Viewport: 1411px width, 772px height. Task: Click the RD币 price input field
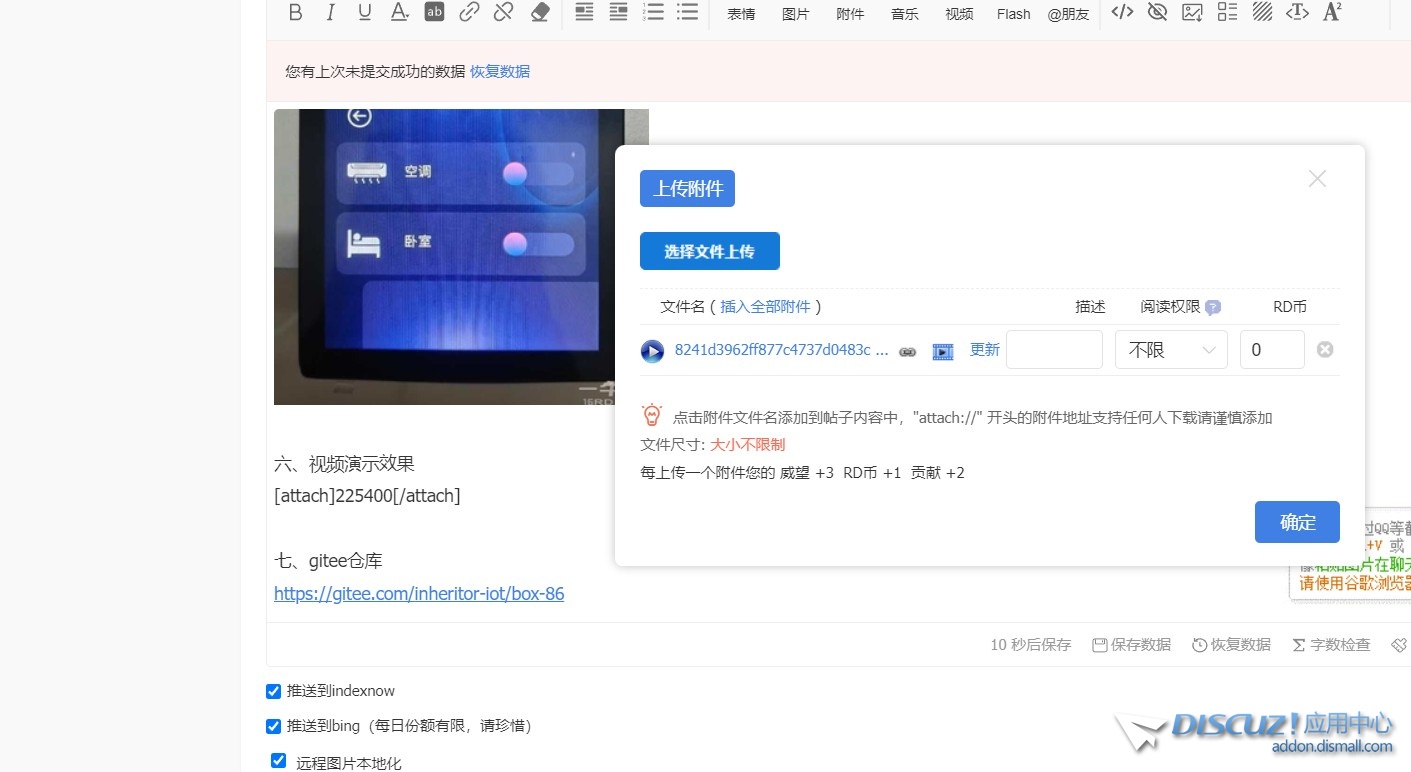coord(1272,350)
